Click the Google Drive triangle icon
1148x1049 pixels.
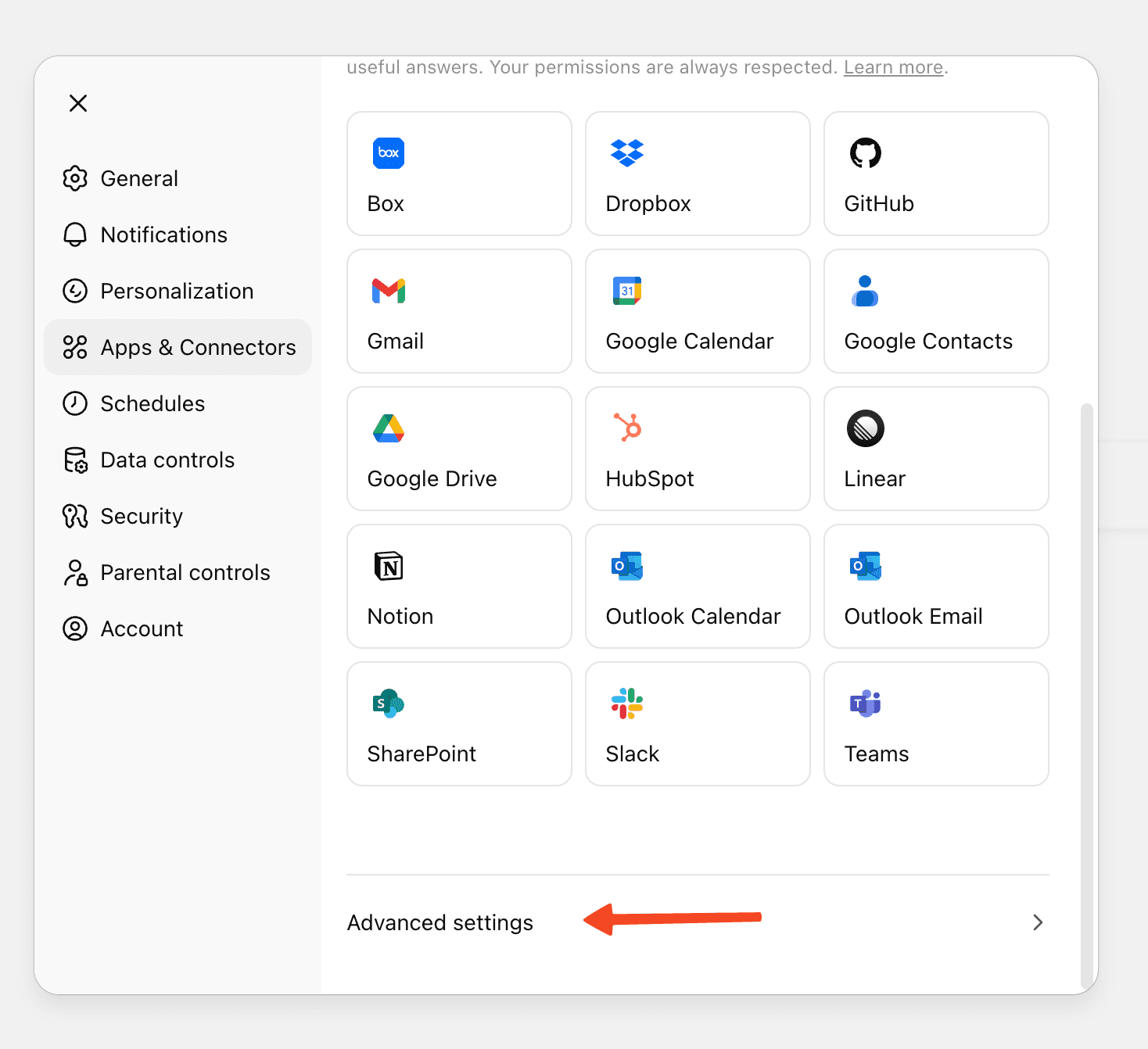pos(389,428)
